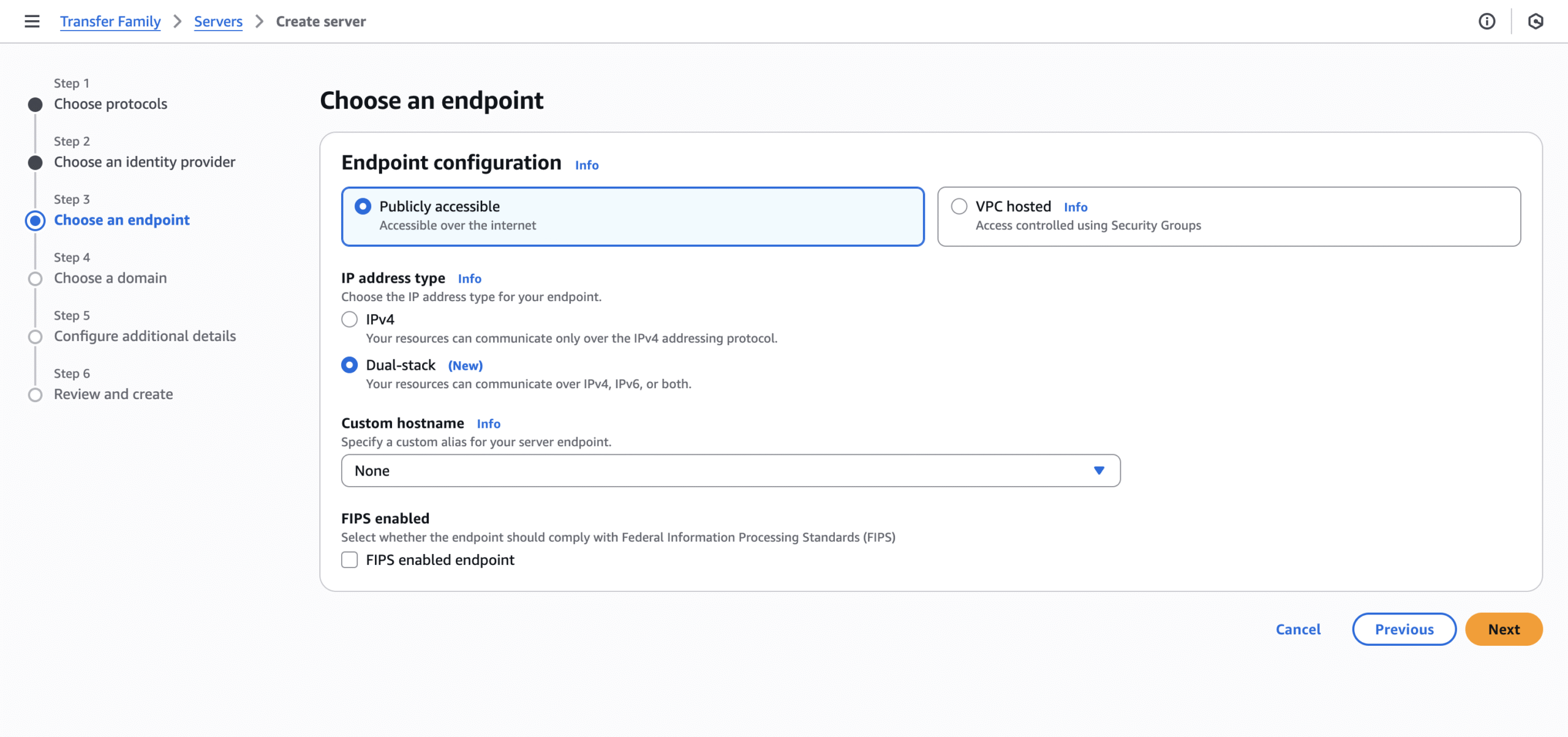
Task: Choose the IPv4 address type radio
Action: click(x=349, y=320)
